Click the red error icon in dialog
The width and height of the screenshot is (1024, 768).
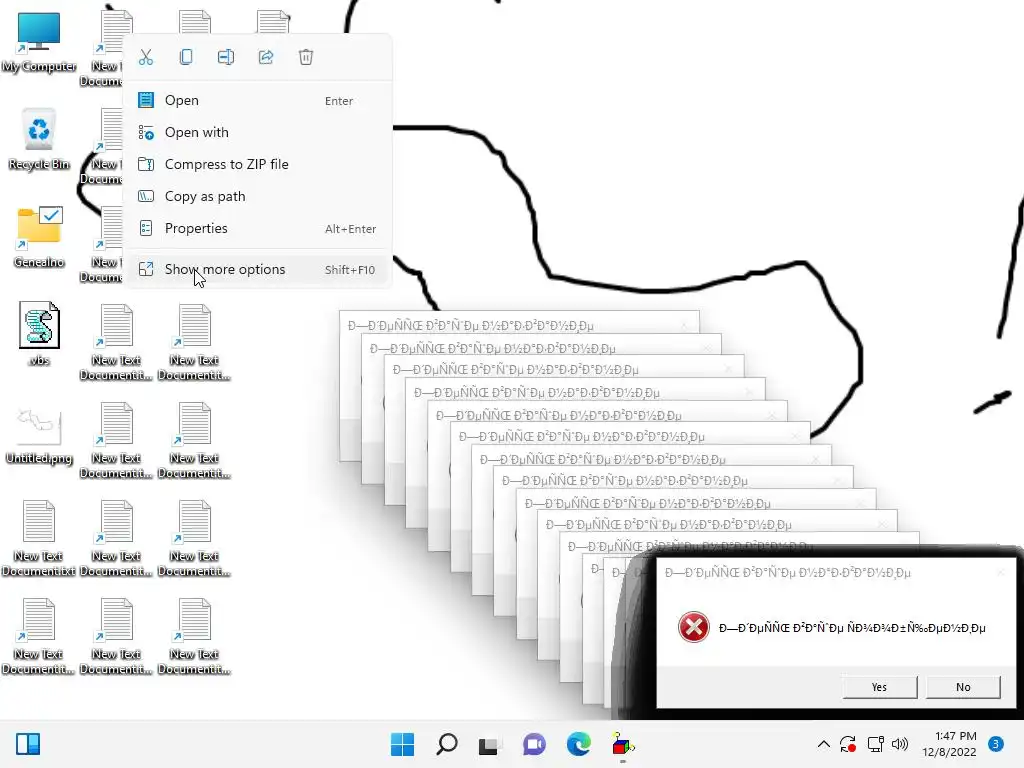click(694, 628)
